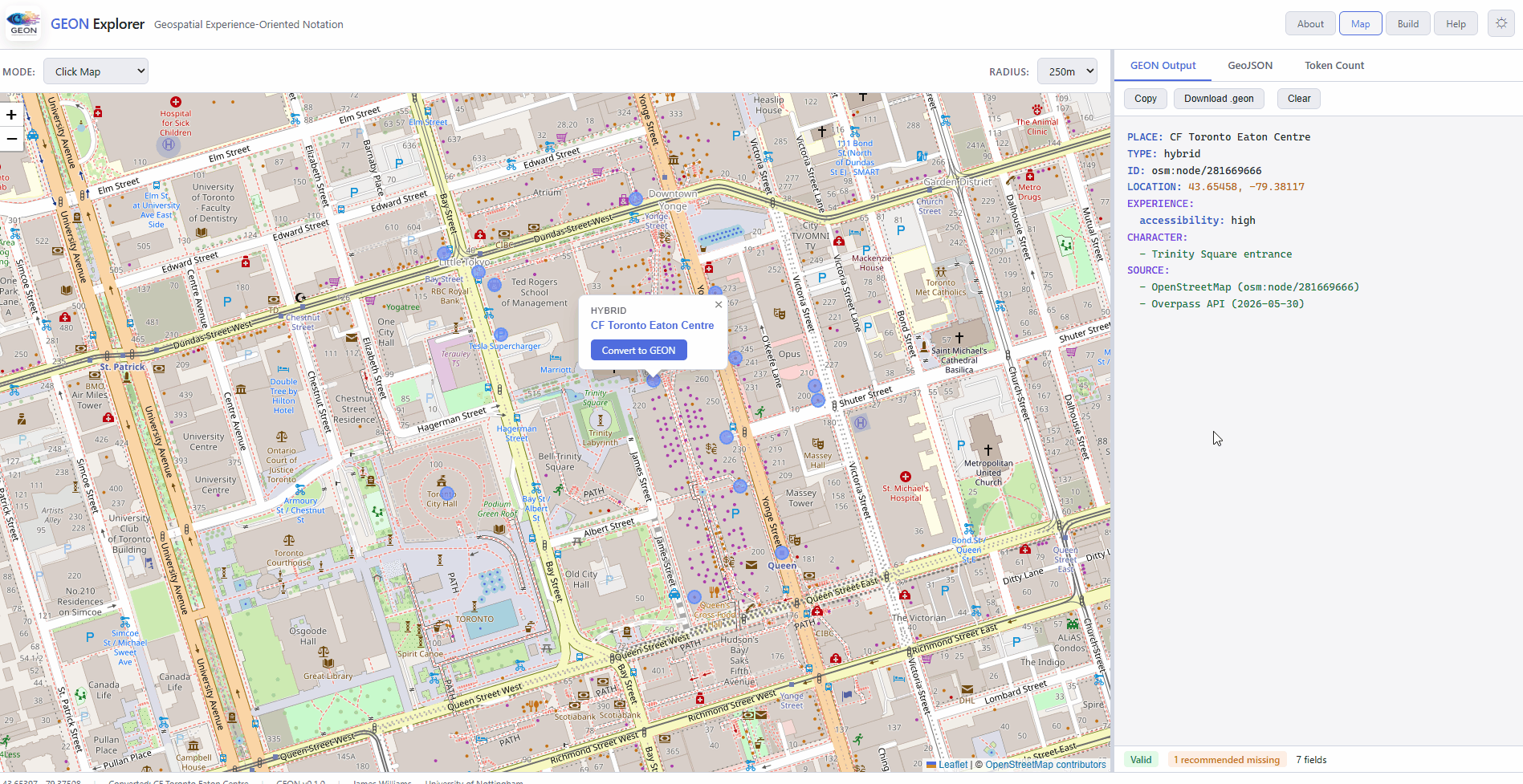The height and width of the screenshot is (784, 1523).
Task: Click the GEON Explorer title
Action: [x=97, y=24]
